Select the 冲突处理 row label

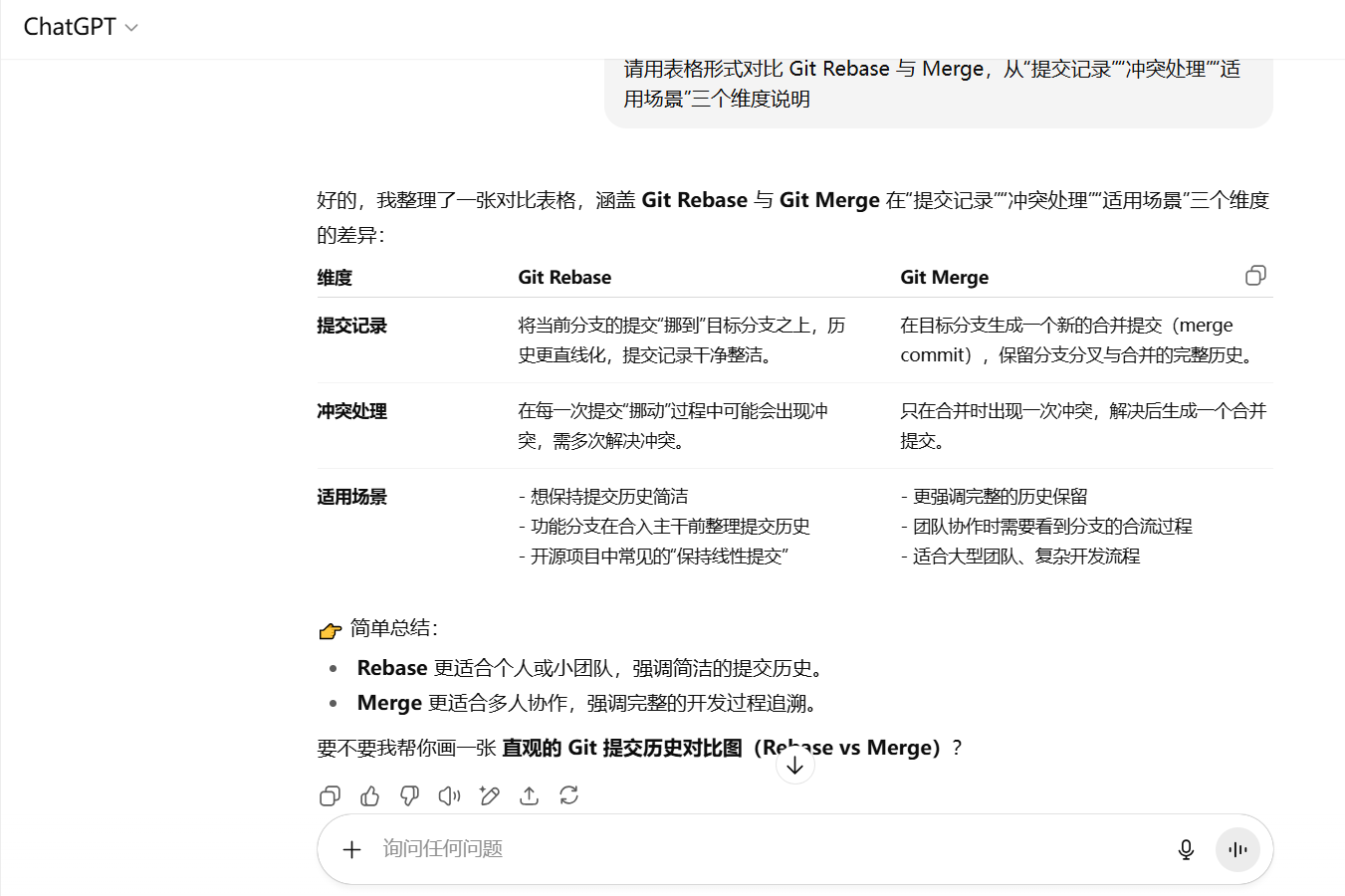point(352,411)
